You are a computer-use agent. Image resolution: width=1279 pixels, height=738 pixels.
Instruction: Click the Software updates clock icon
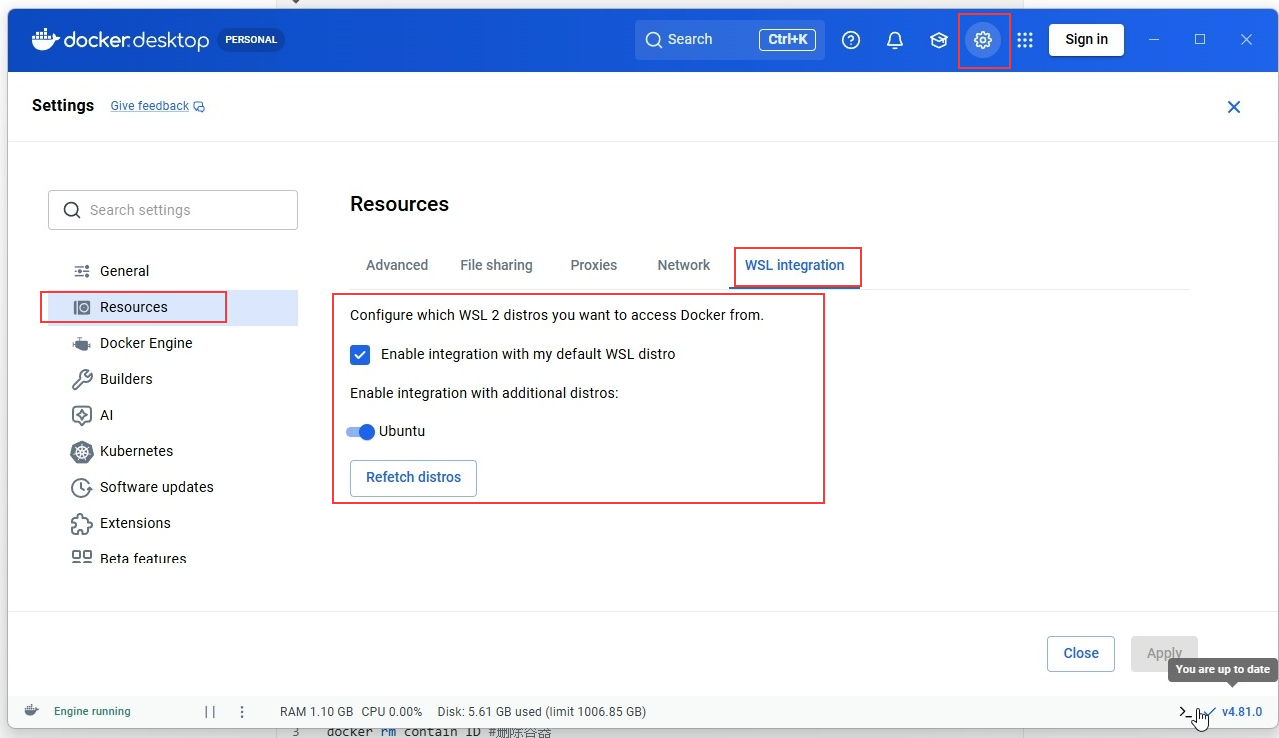point(82,487)
